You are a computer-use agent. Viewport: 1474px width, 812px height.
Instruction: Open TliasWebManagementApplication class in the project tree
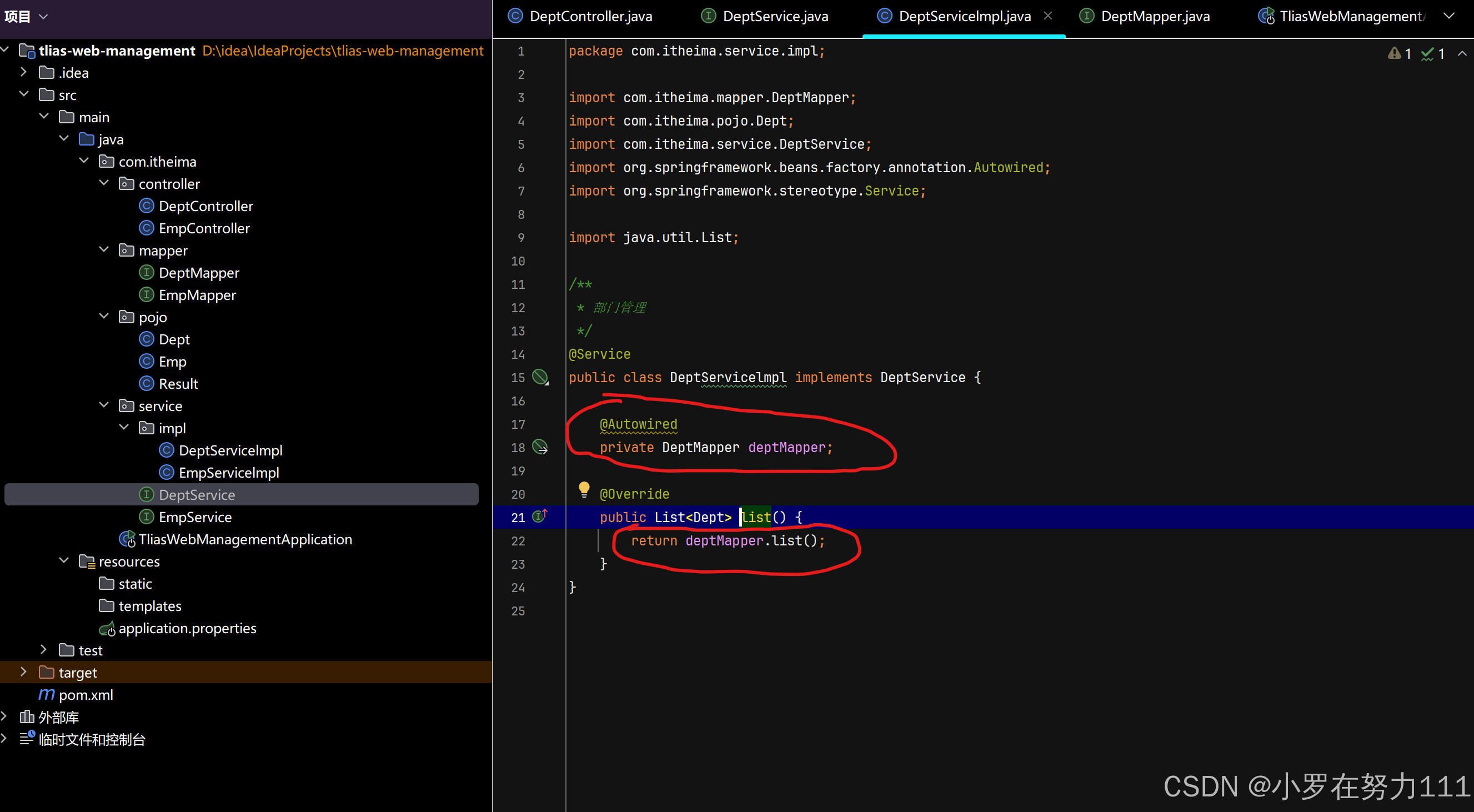click(x=245, y=539)
